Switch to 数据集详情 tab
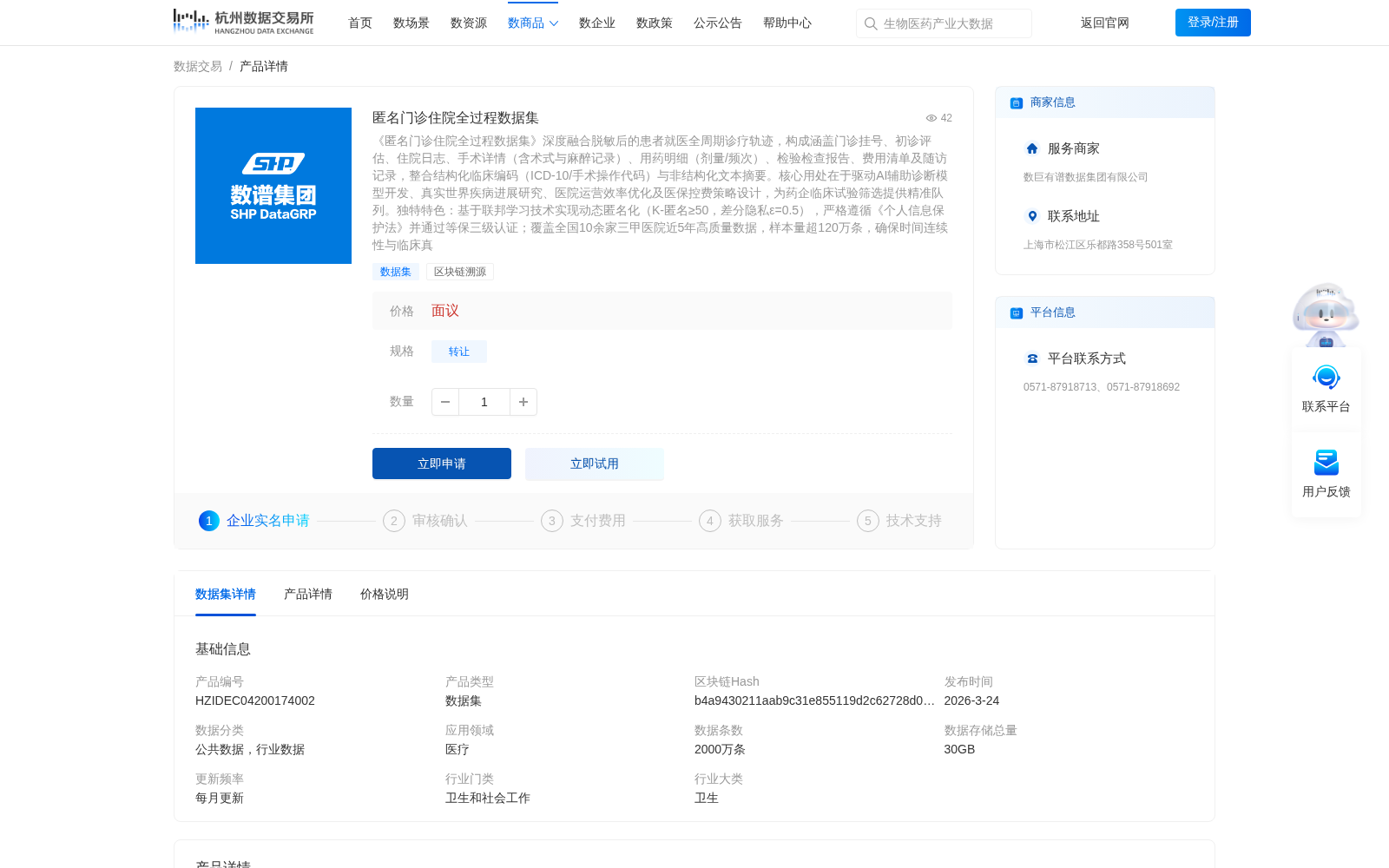This screenshot has height=868, width=1389. coord(226,594)
